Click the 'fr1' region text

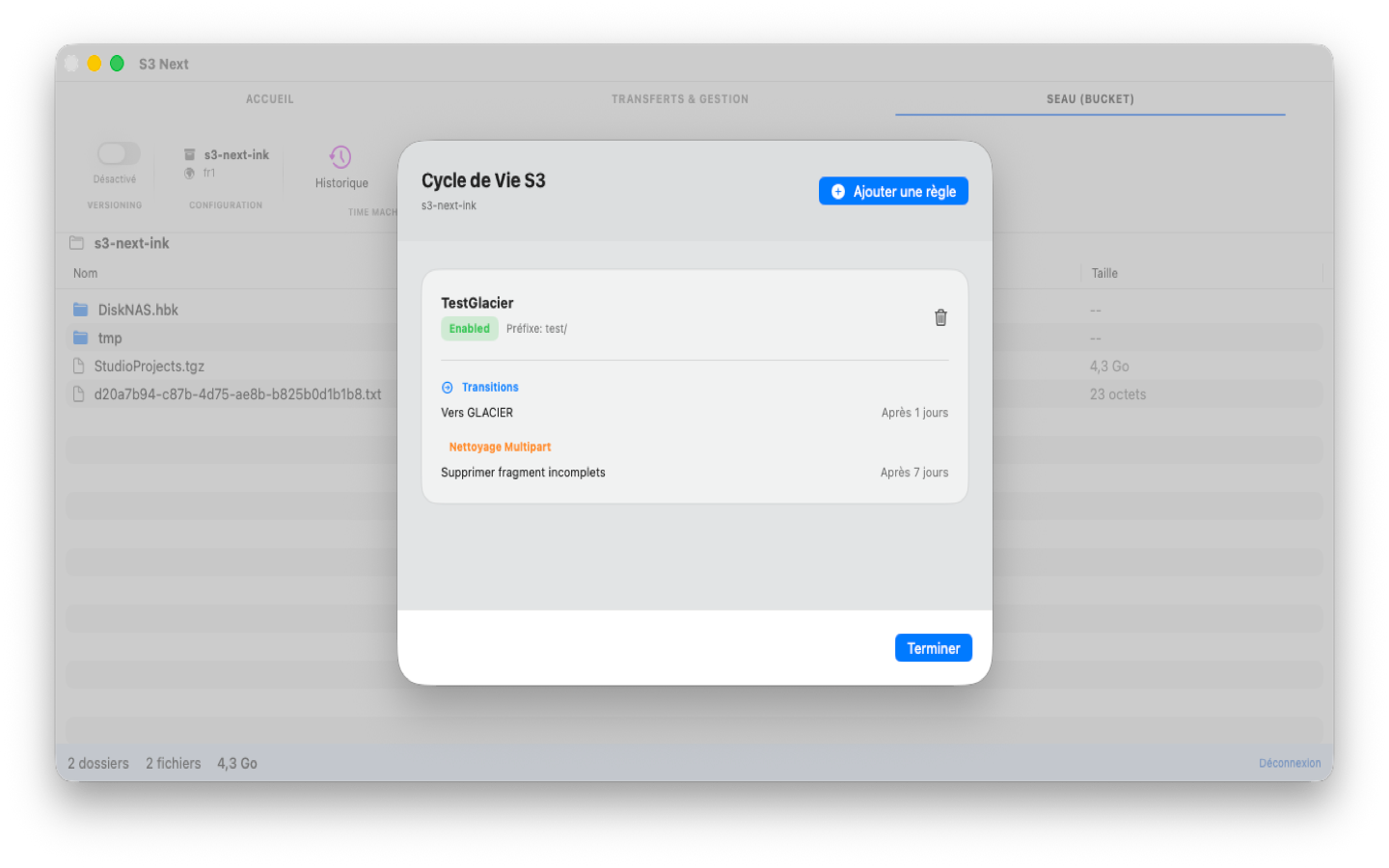coord(209,174)
